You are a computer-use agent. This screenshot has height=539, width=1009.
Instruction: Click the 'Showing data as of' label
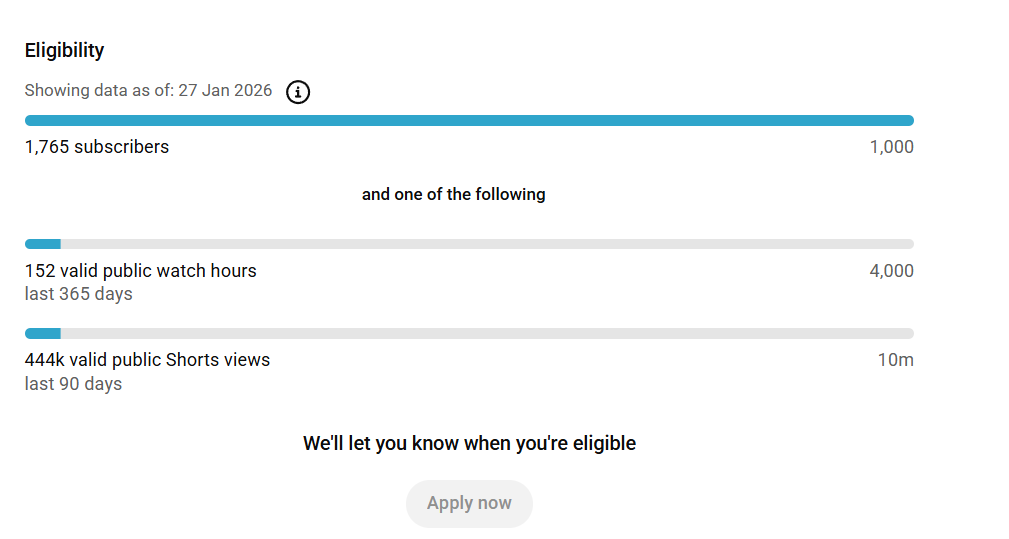(x=99, y=91)
